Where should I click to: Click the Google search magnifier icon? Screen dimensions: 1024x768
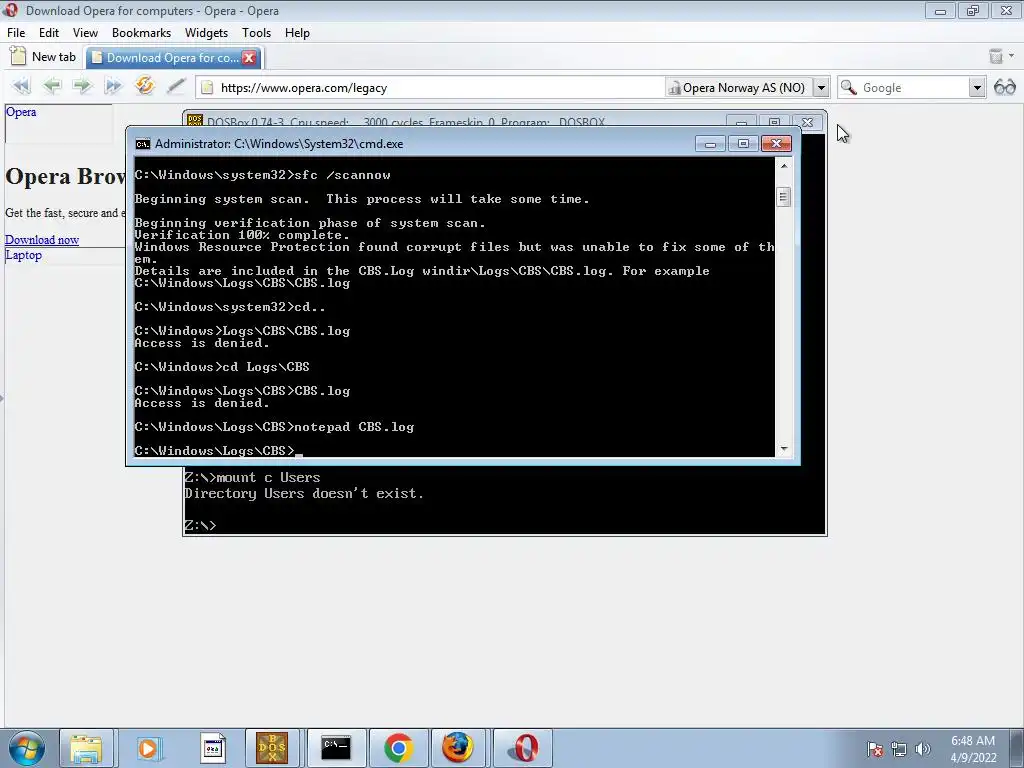pos(848,87)
